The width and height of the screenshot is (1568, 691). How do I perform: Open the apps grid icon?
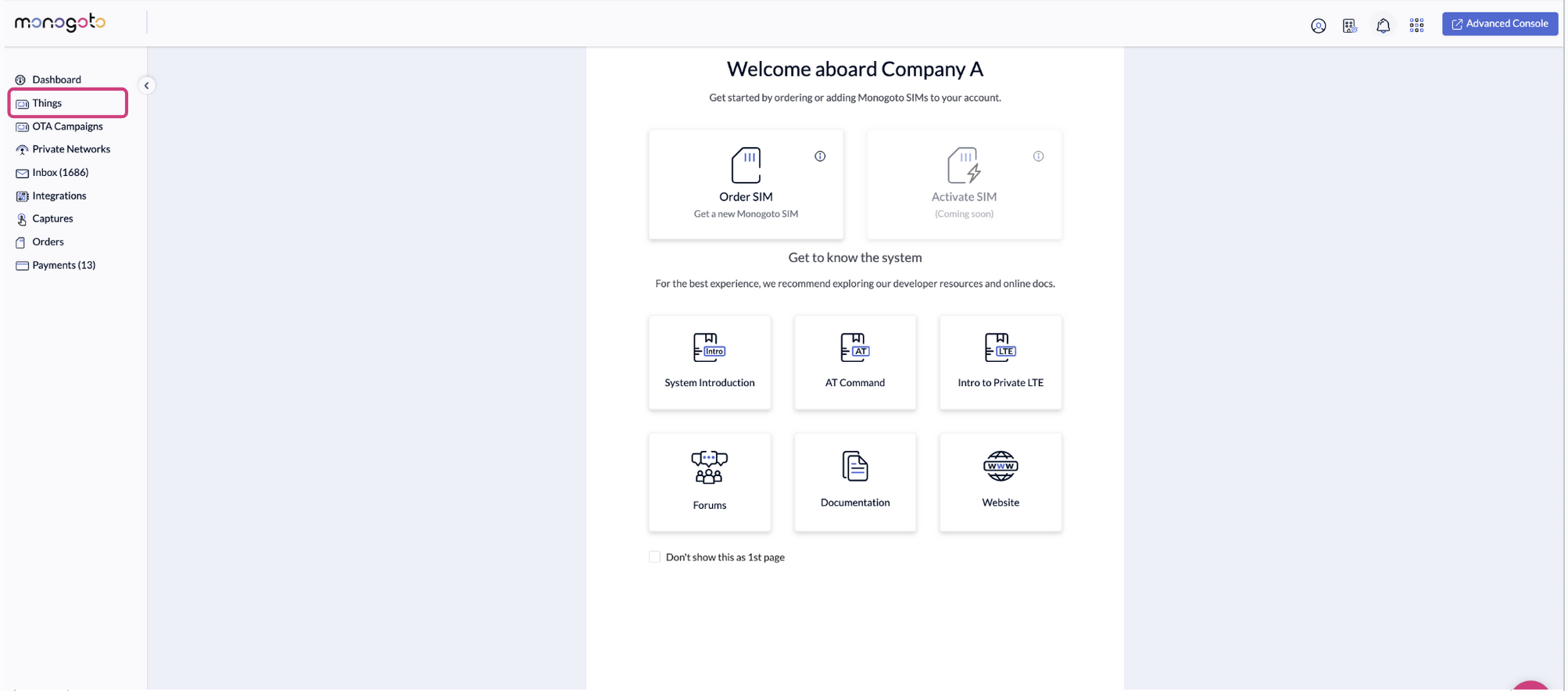click(x=1416, y=26)
